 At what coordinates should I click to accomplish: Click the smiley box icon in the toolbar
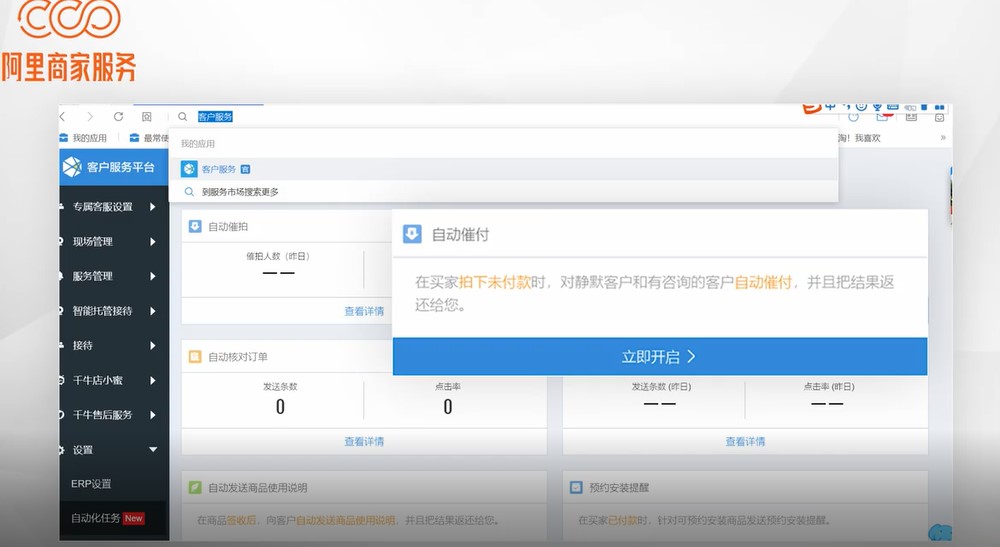click(939, 117)
